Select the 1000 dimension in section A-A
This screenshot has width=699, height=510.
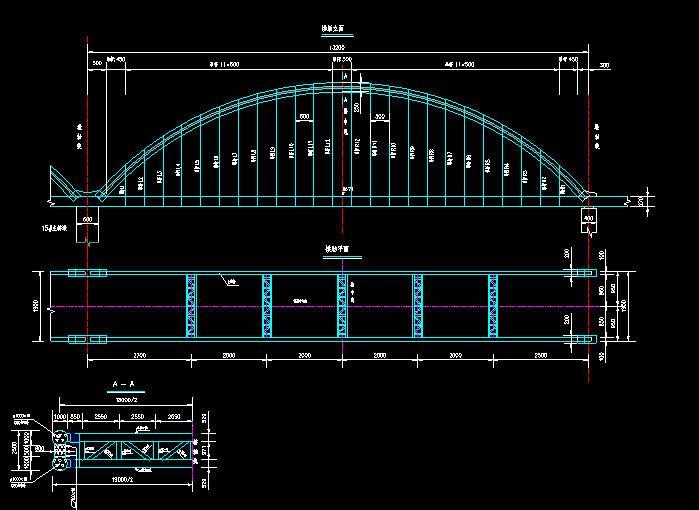coord(59,416)
